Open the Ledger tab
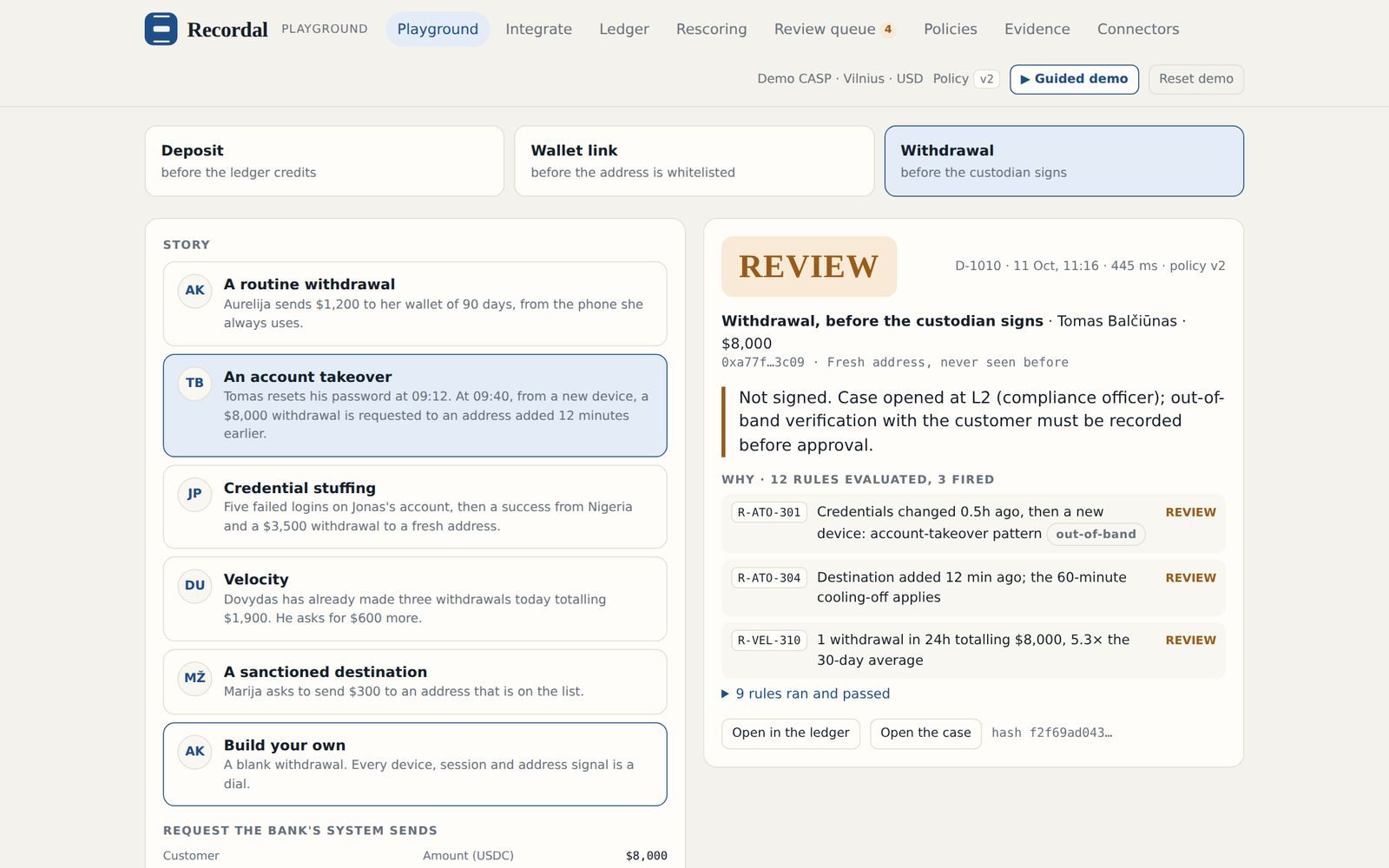This screenshot has height=868, width=1389. [x=624, y=29]
